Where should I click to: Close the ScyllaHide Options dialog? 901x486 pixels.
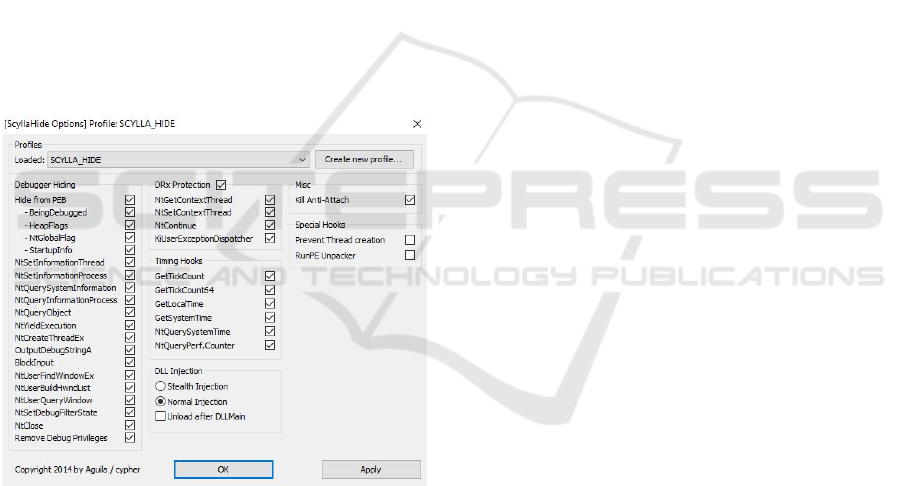coord(417,124)
